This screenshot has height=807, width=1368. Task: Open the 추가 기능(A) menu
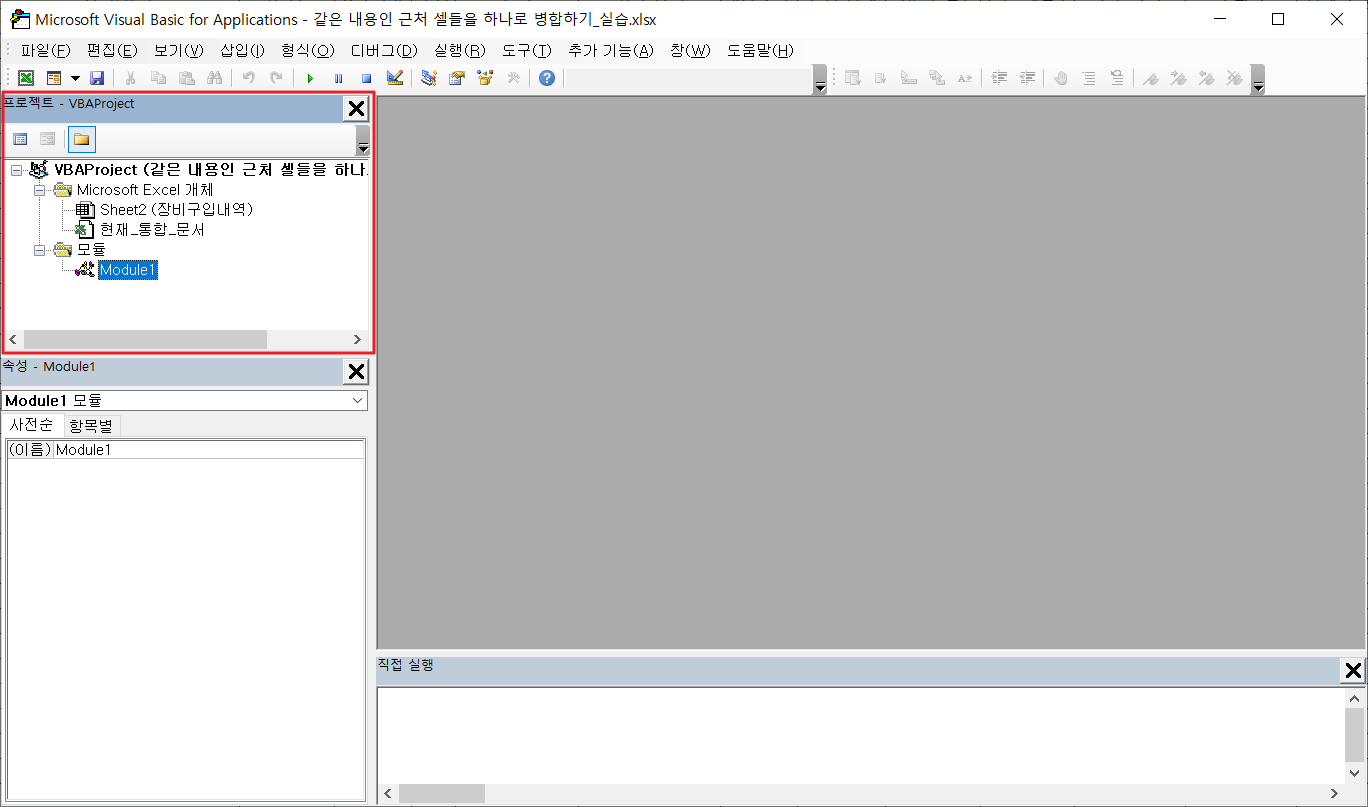[611, 51]
